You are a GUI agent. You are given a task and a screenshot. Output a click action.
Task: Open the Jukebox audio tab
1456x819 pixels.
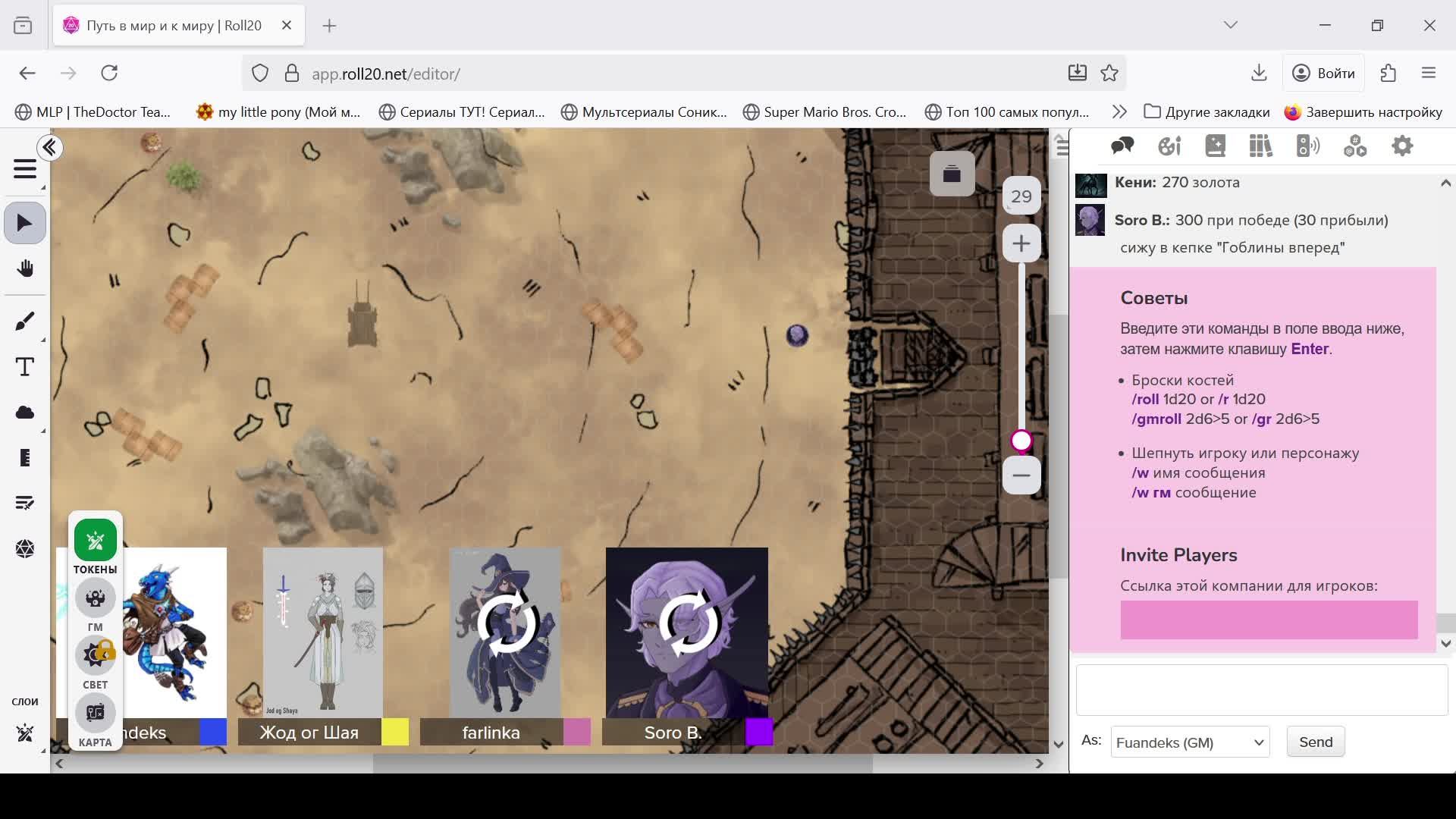click(1307, 146)
